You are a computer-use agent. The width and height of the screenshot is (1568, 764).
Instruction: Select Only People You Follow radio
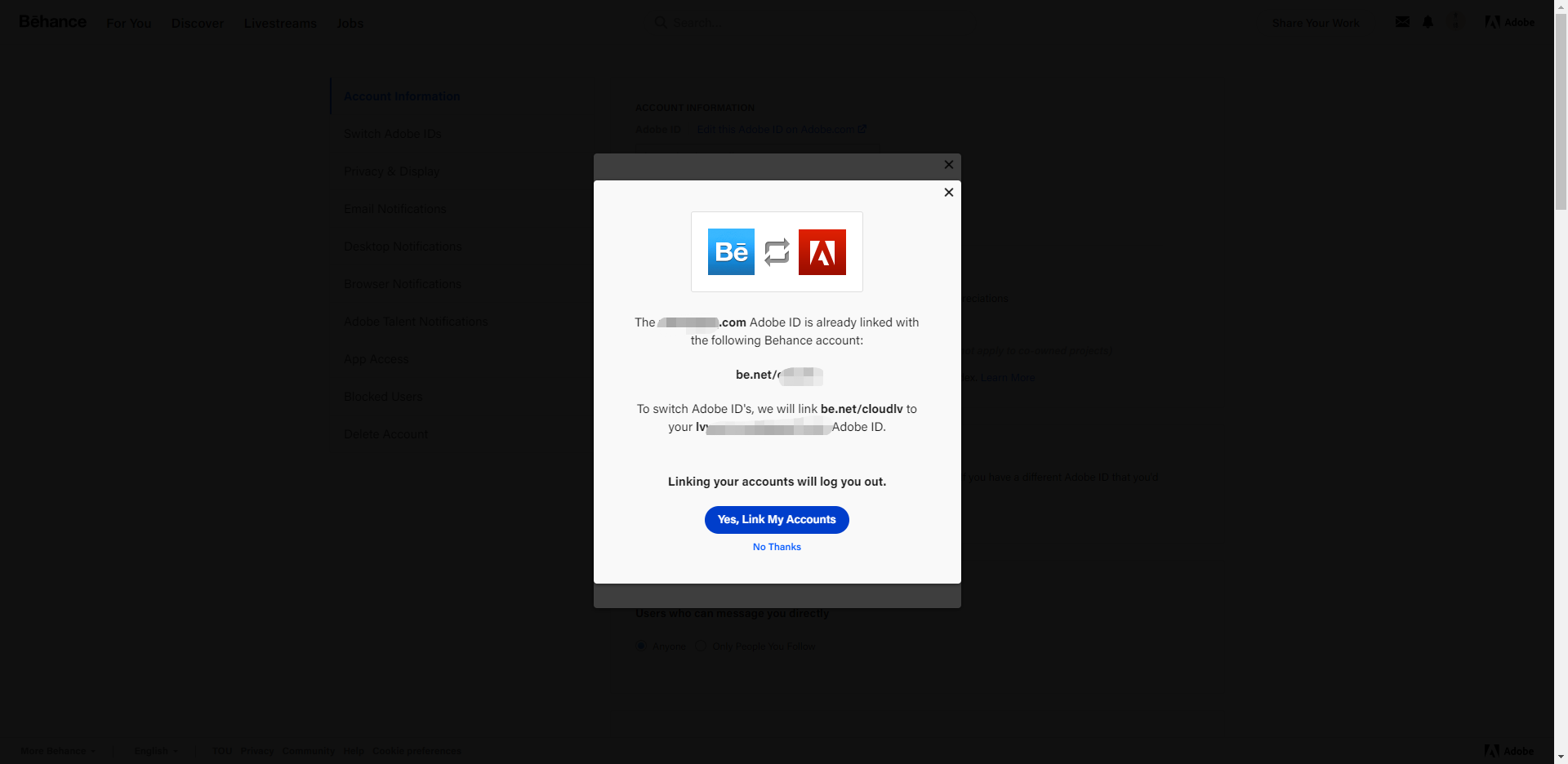click(701, 646)
